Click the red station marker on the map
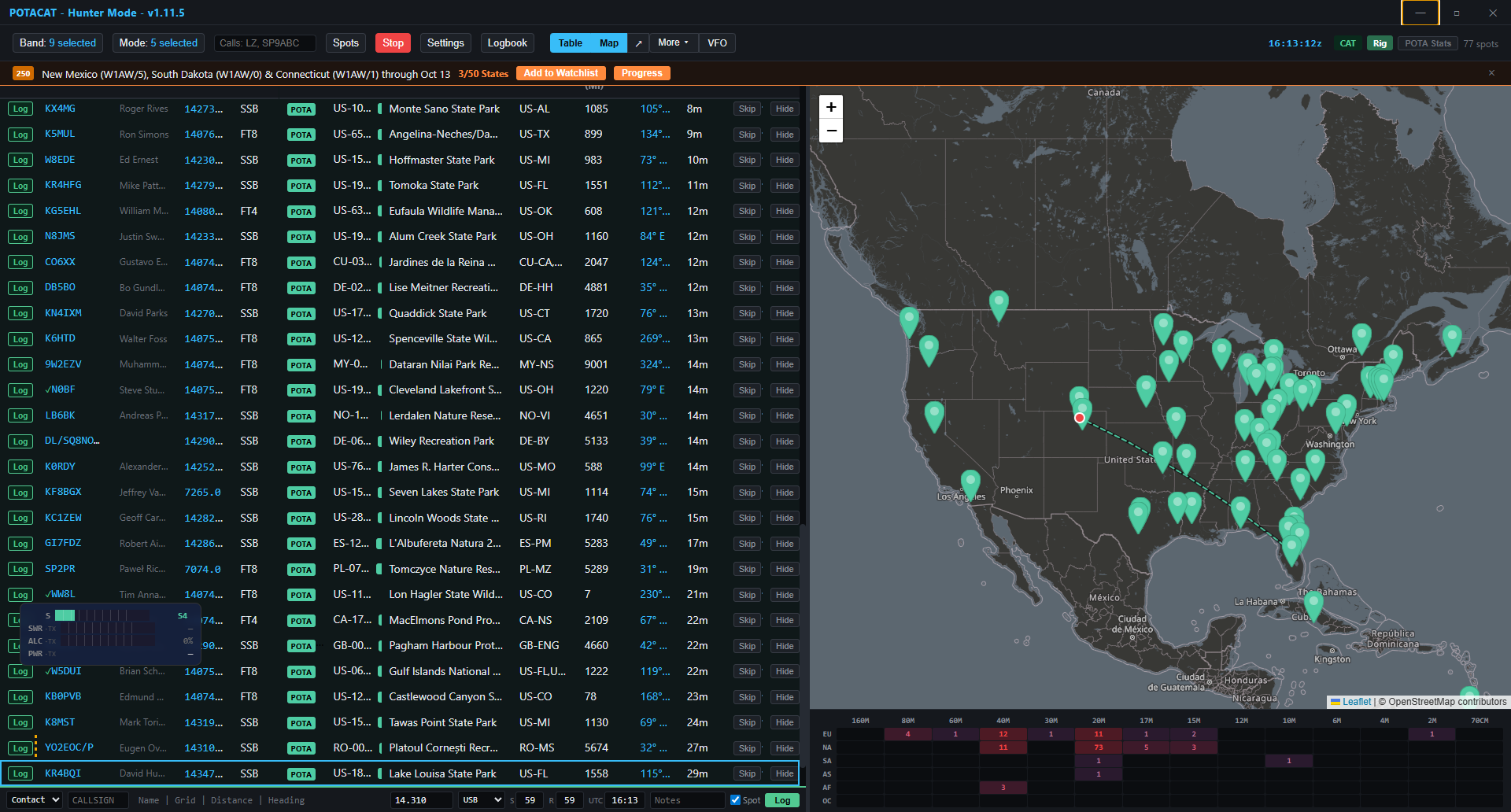This screenshot has height=812, width=1511. 1080,418
